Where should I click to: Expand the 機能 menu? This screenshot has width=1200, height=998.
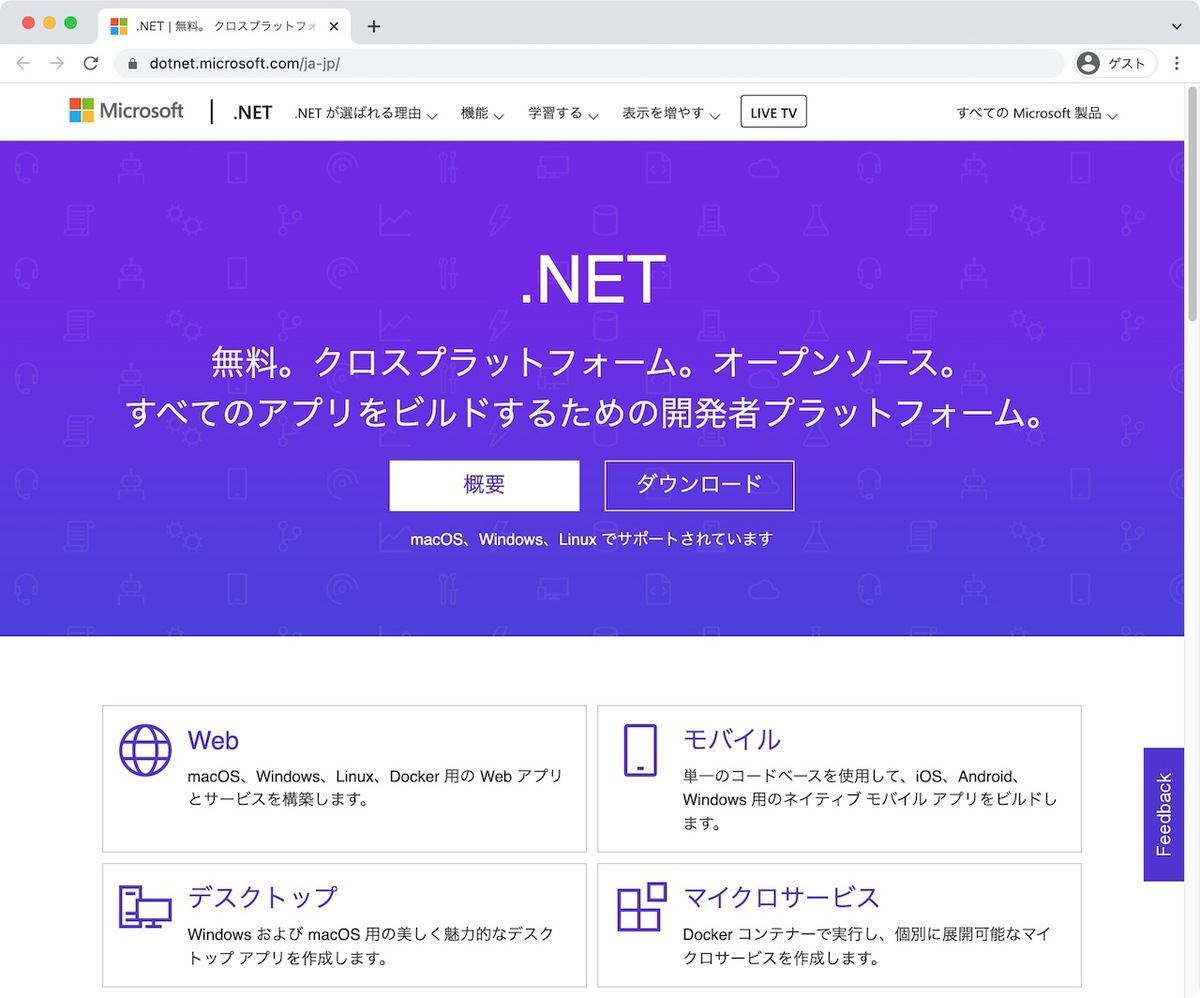[482, 113]
